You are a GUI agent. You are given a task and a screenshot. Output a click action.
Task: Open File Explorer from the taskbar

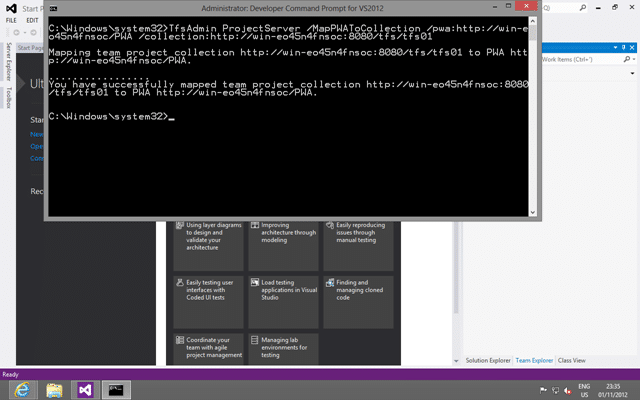[54, 390]
